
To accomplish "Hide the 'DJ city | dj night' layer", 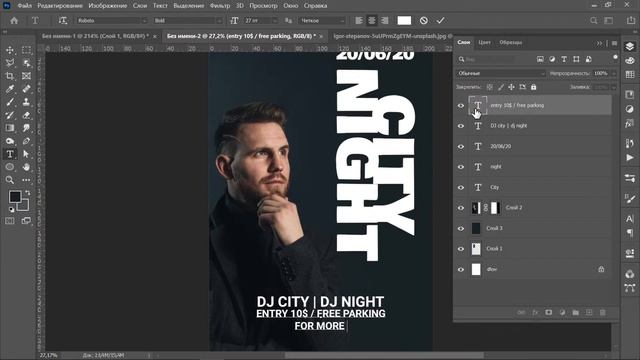I will click(x=461, y=126).
